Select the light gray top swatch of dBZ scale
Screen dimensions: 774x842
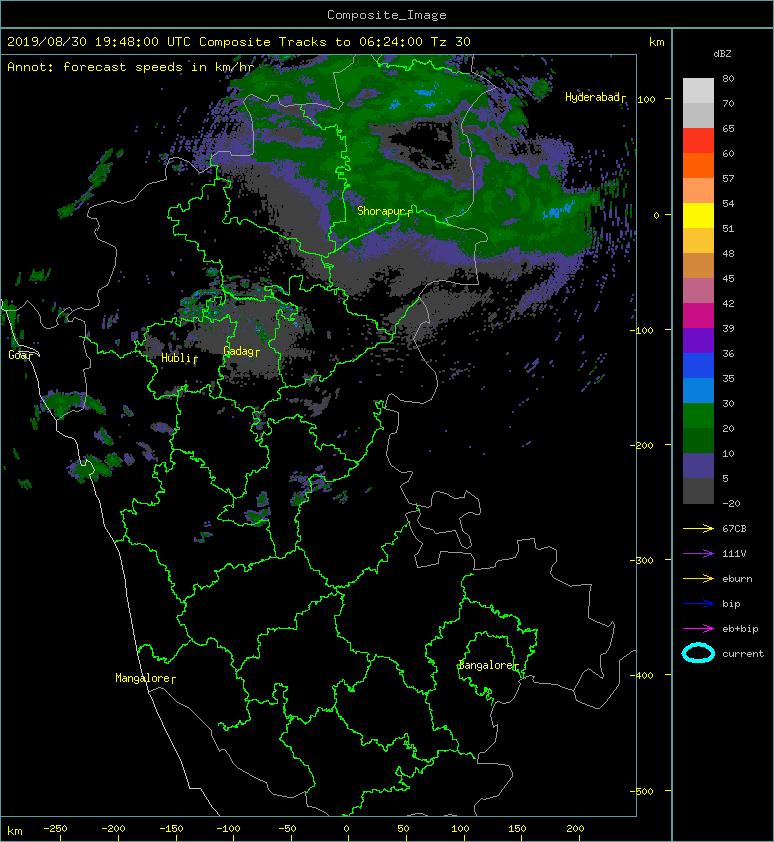coord(698,91)
